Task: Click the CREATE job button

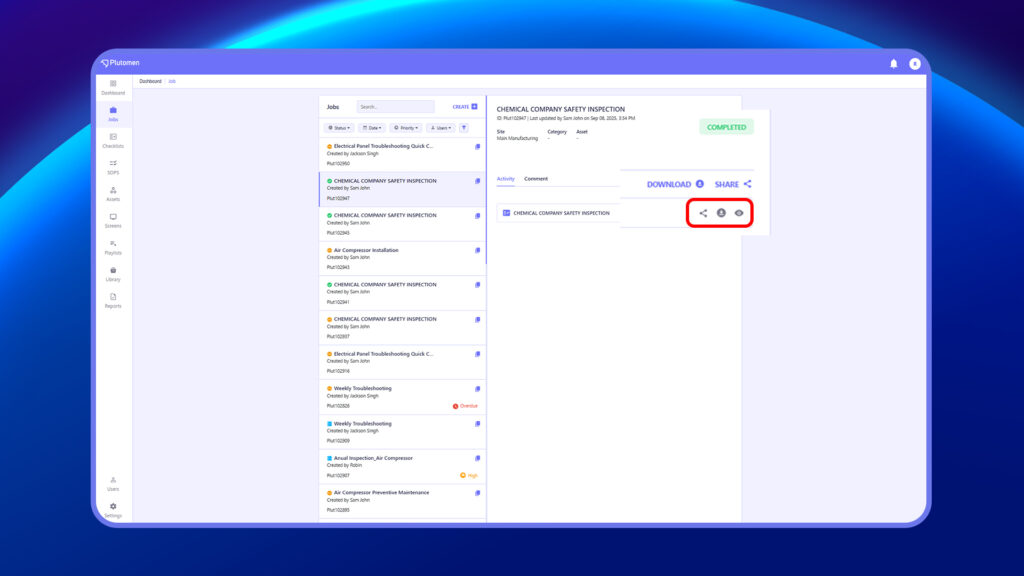Action: (465, 106)
